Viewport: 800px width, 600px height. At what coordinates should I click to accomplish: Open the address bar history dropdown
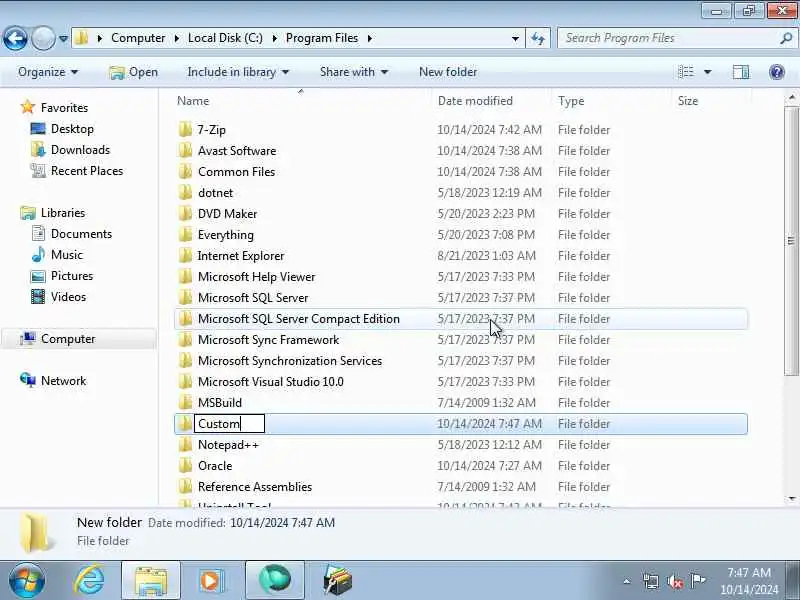pyautogui.click(x=515, y=39)
